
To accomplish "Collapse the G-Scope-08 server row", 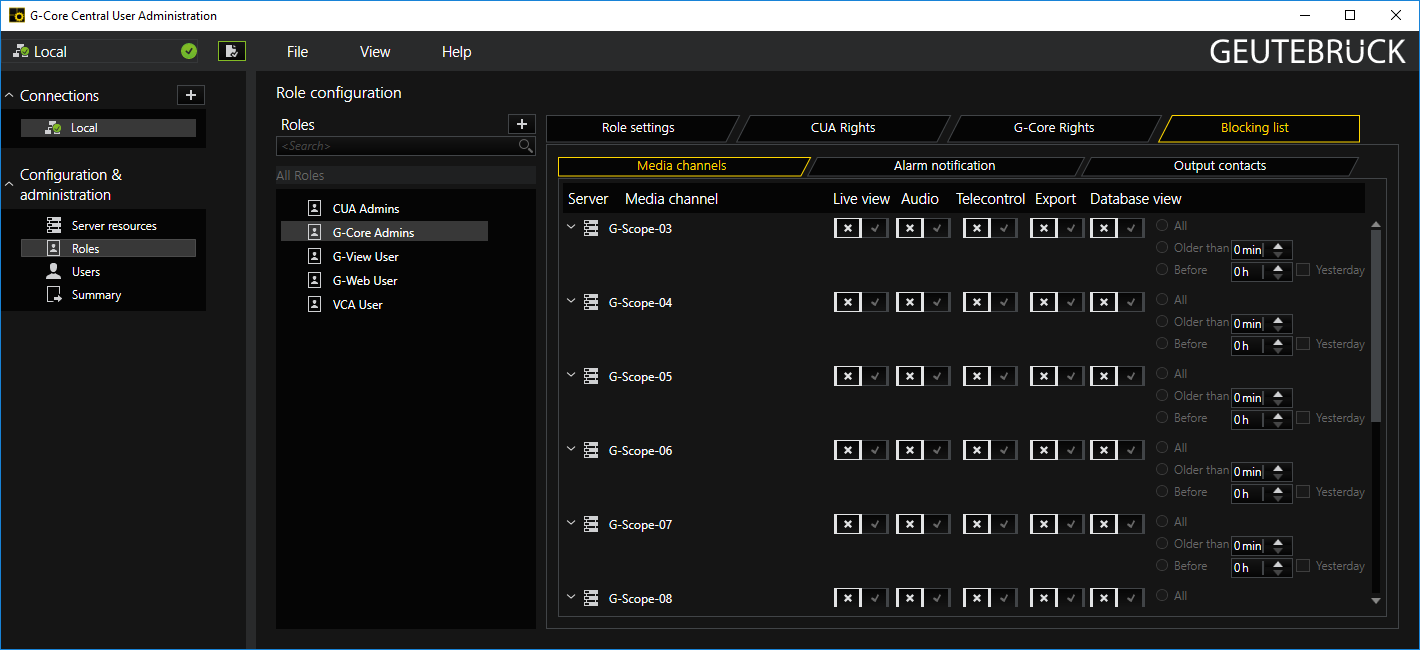I will pos(572,597).
